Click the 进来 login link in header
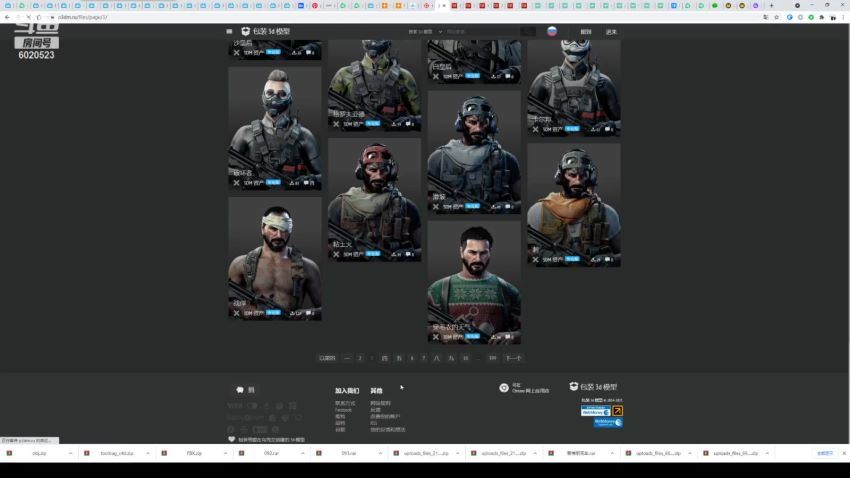Viewport: 850px width, 478px height. (611, 32)
